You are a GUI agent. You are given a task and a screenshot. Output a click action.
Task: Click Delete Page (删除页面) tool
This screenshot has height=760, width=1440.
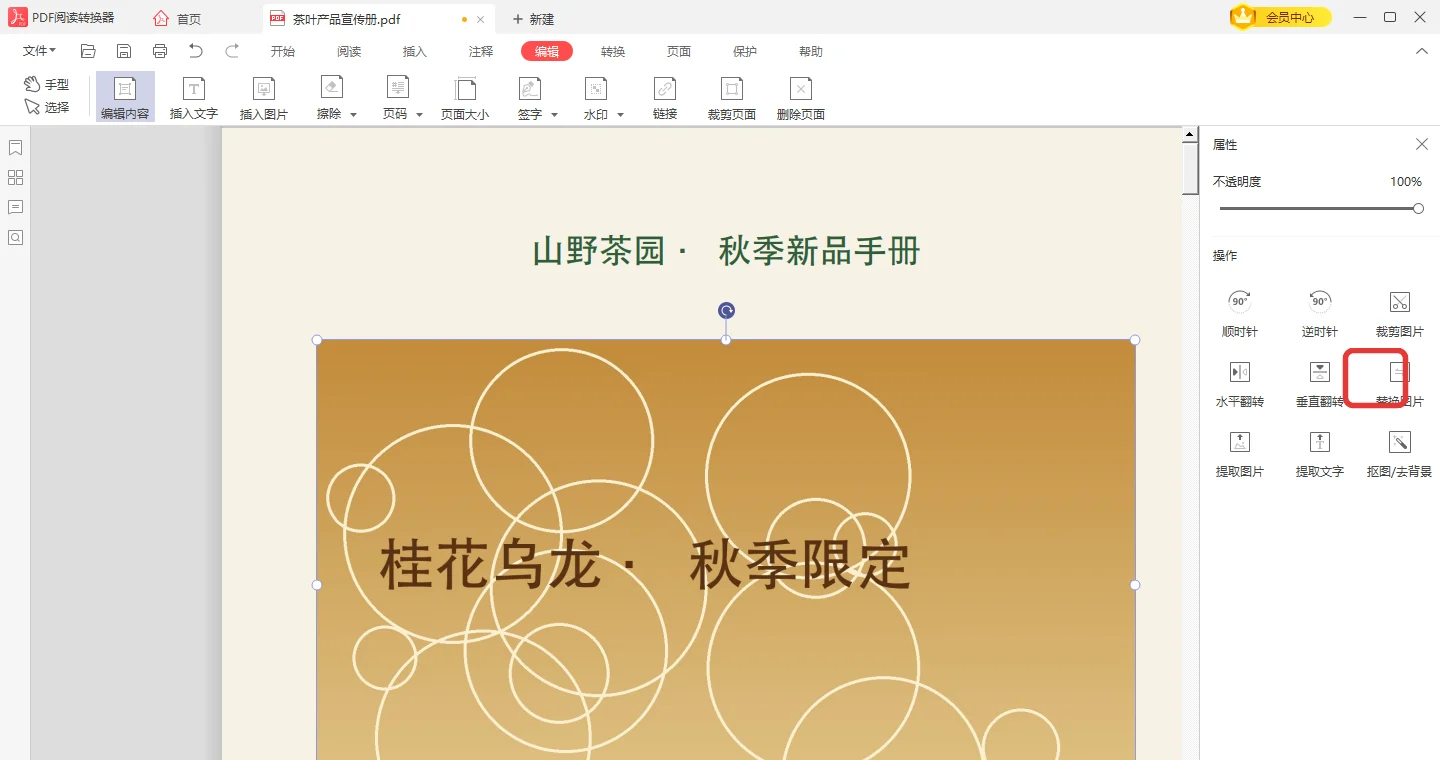pos(801,97)
